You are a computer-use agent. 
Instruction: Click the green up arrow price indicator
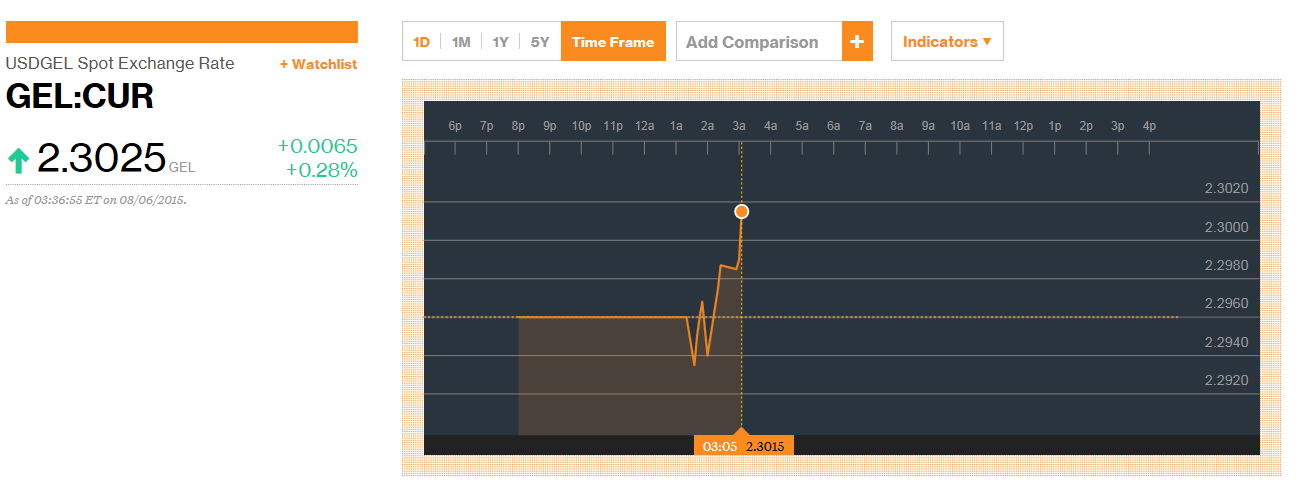[18, 159]
